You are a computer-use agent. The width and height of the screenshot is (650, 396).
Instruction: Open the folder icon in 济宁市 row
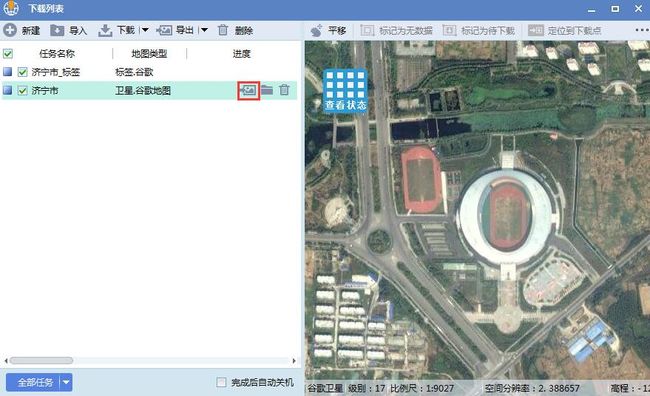[x=267, y=90]
